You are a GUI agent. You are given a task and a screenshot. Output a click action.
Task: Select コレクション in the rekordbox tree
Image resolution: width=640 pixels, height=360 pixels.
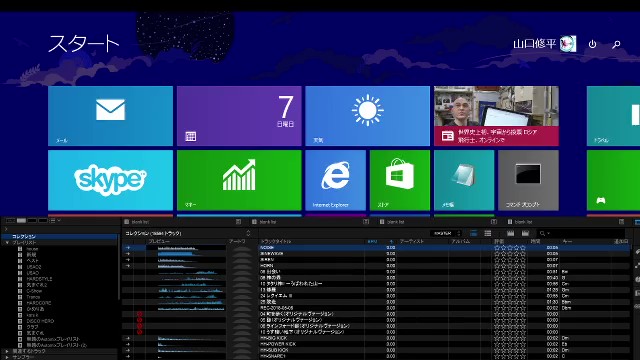click(24, 236)
